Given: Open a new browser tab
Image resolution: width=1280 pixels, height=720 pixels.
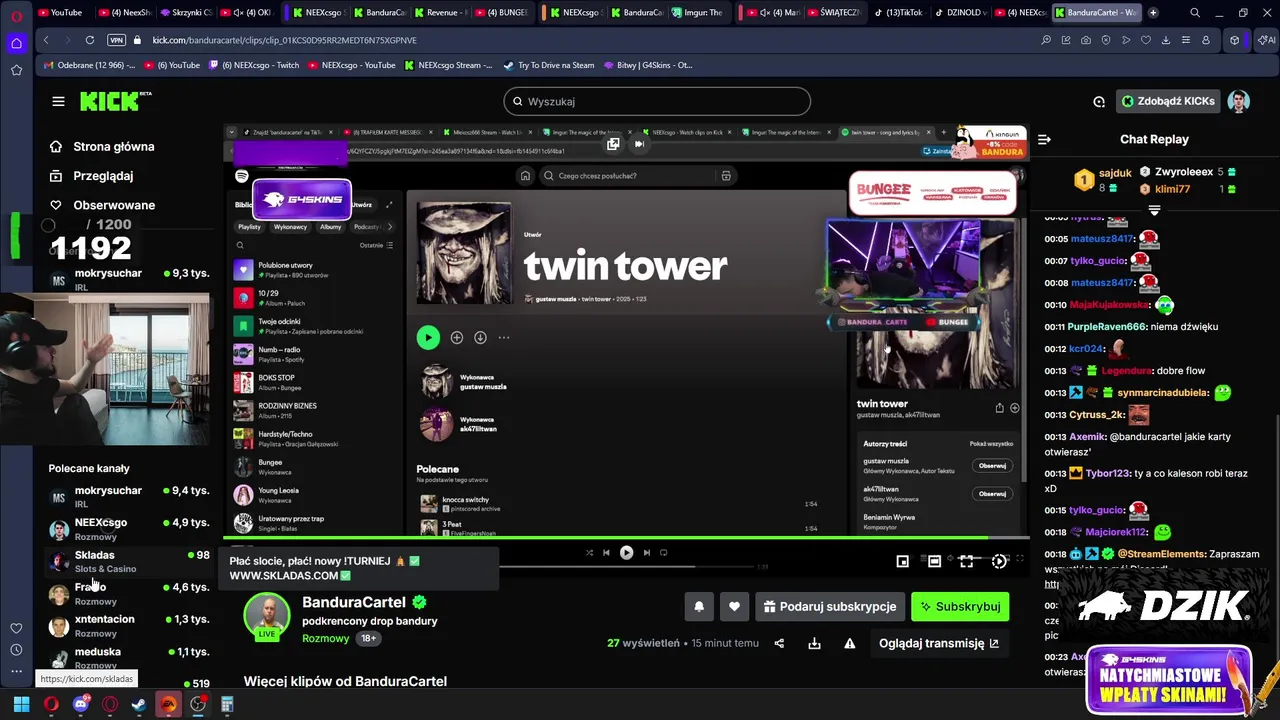Looking at the screenshot, I should [1153, 12].
